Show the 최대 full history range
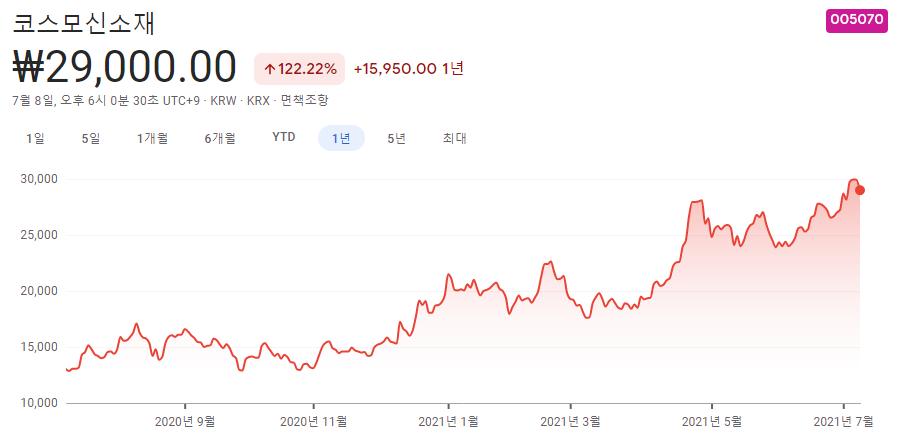Screen dimensions: 897x444 (x=455, y=138)
